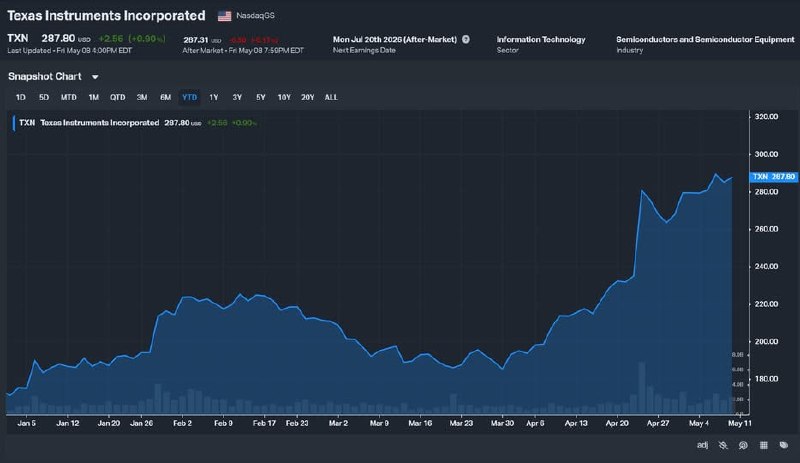Select the 1D time range
Viewport: 800px width, 463px height.
20,97
